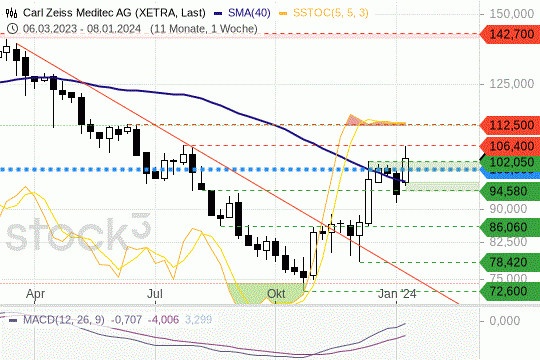Screen dimensions: 540x360
Task: Click the blue SMA(40) legend line marker
Action: 218,13
